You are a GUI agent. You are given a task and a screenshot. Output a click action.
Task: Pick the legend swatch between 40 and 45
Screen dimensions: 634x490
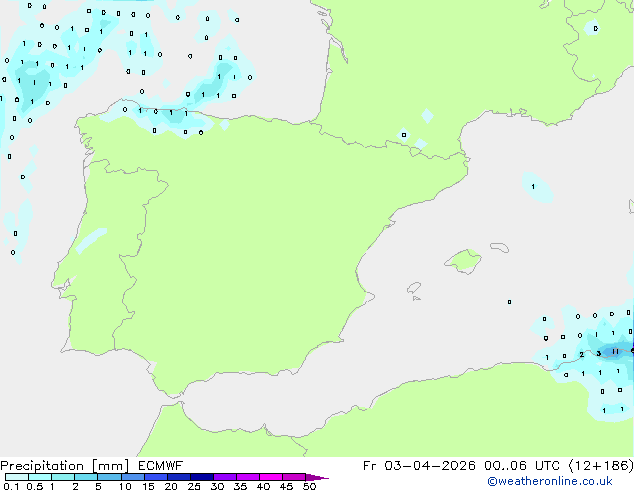point(271,477)
